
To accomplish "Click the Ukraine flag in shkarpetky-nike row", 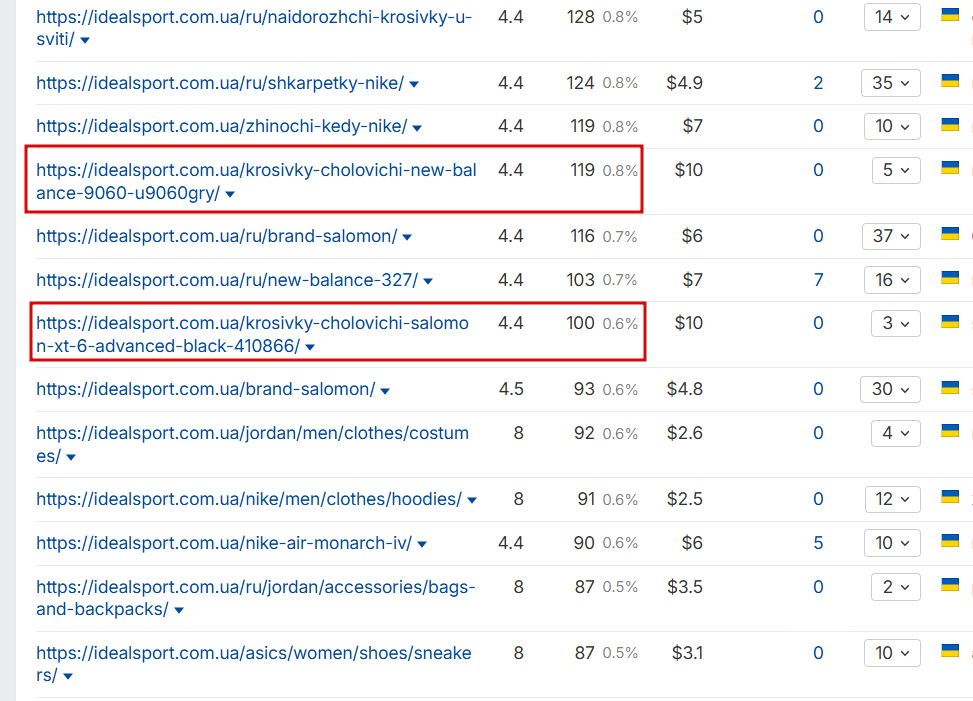I will [950, 81].
